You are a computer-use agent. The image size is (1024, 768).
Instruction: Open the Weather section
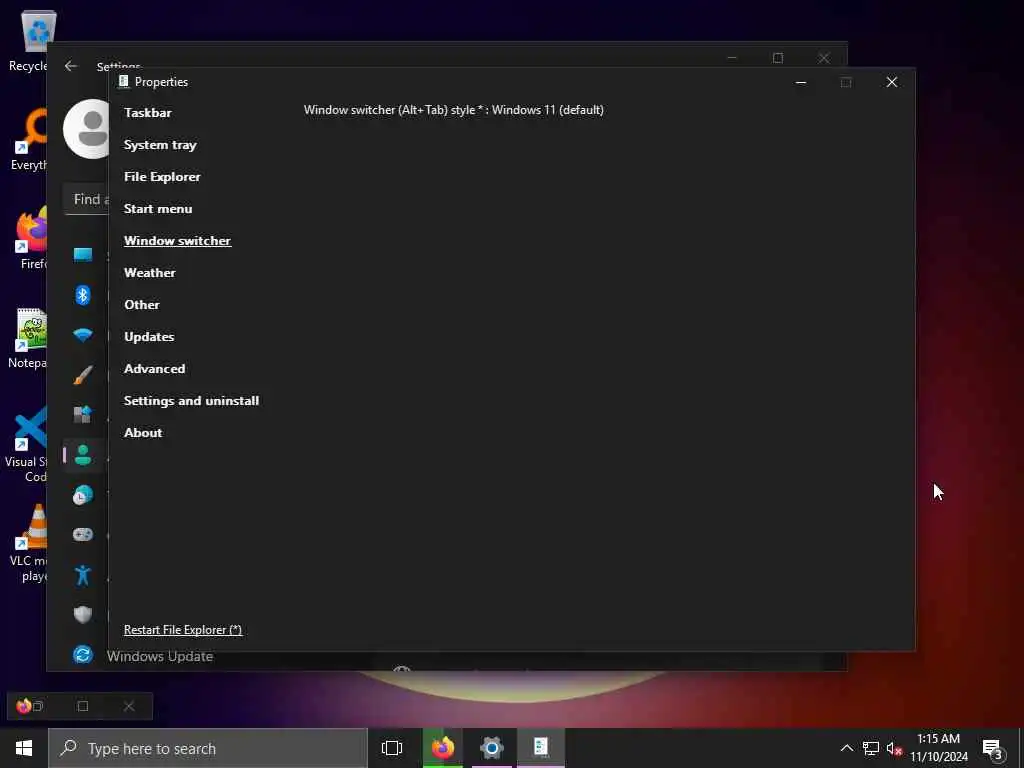pyautogui.click(x=150, y=273)
